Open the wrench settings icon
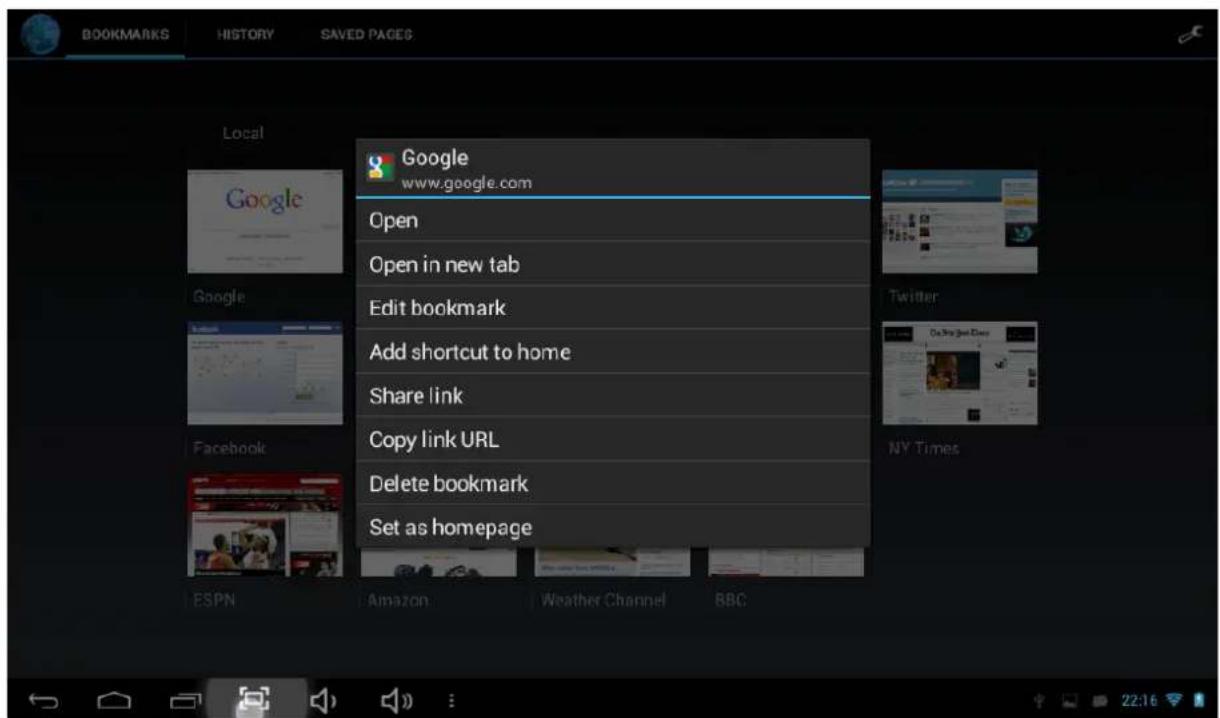Image resolution: width=1220 pixels, height=718 pixels. point(1189,33)
